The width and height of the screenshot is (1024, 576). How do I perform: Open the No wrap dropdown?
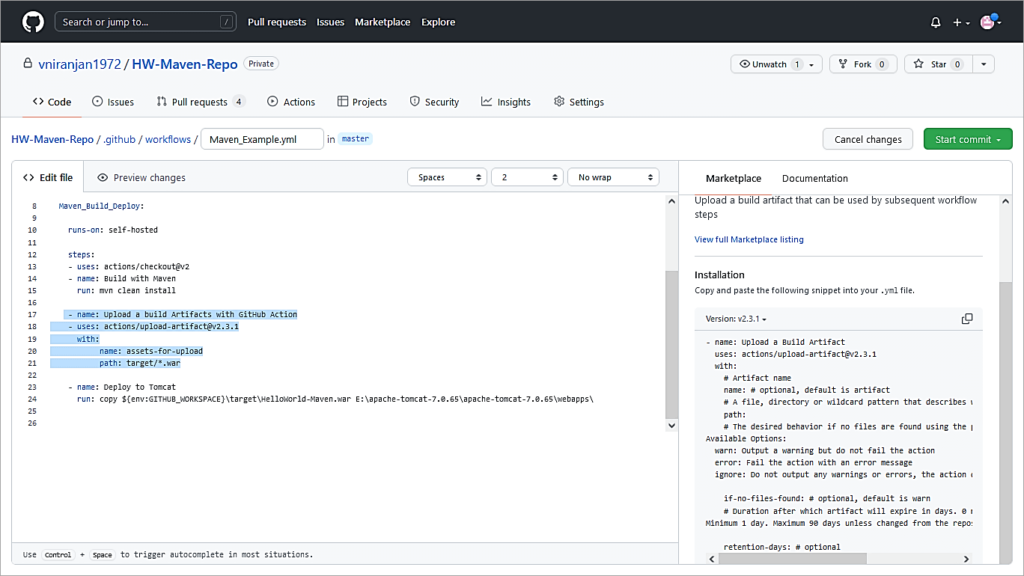(613, 176)
